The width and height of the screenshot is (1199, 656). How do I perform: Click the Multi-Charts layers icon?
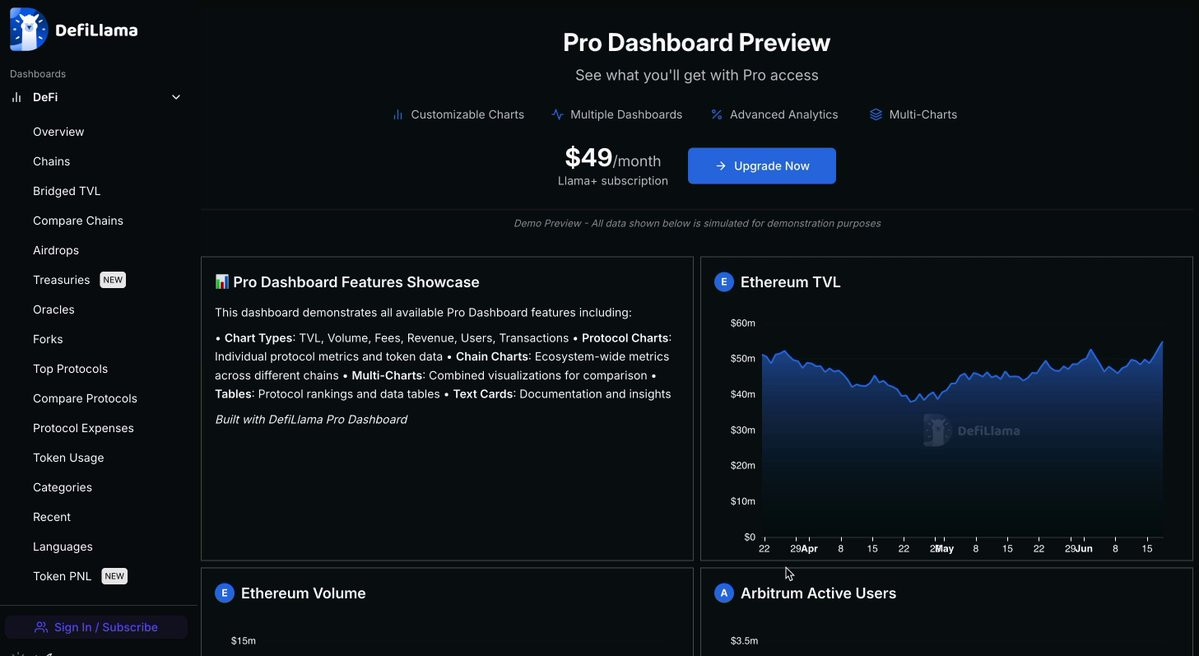[876, 115]
